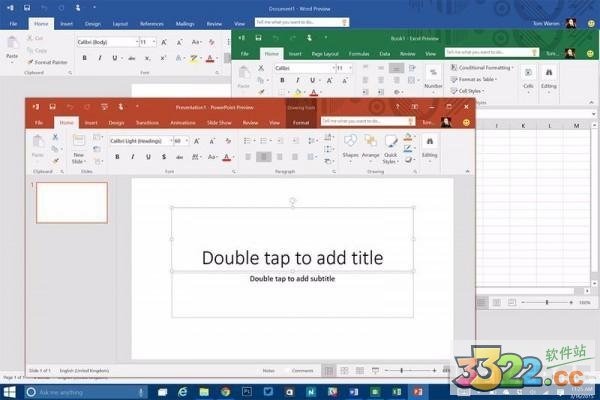Image resolution: width=600 pixels, height=400 pixels.
Task: Click Bold in PowerPoint ribbon
Action: tap(117, 157)
